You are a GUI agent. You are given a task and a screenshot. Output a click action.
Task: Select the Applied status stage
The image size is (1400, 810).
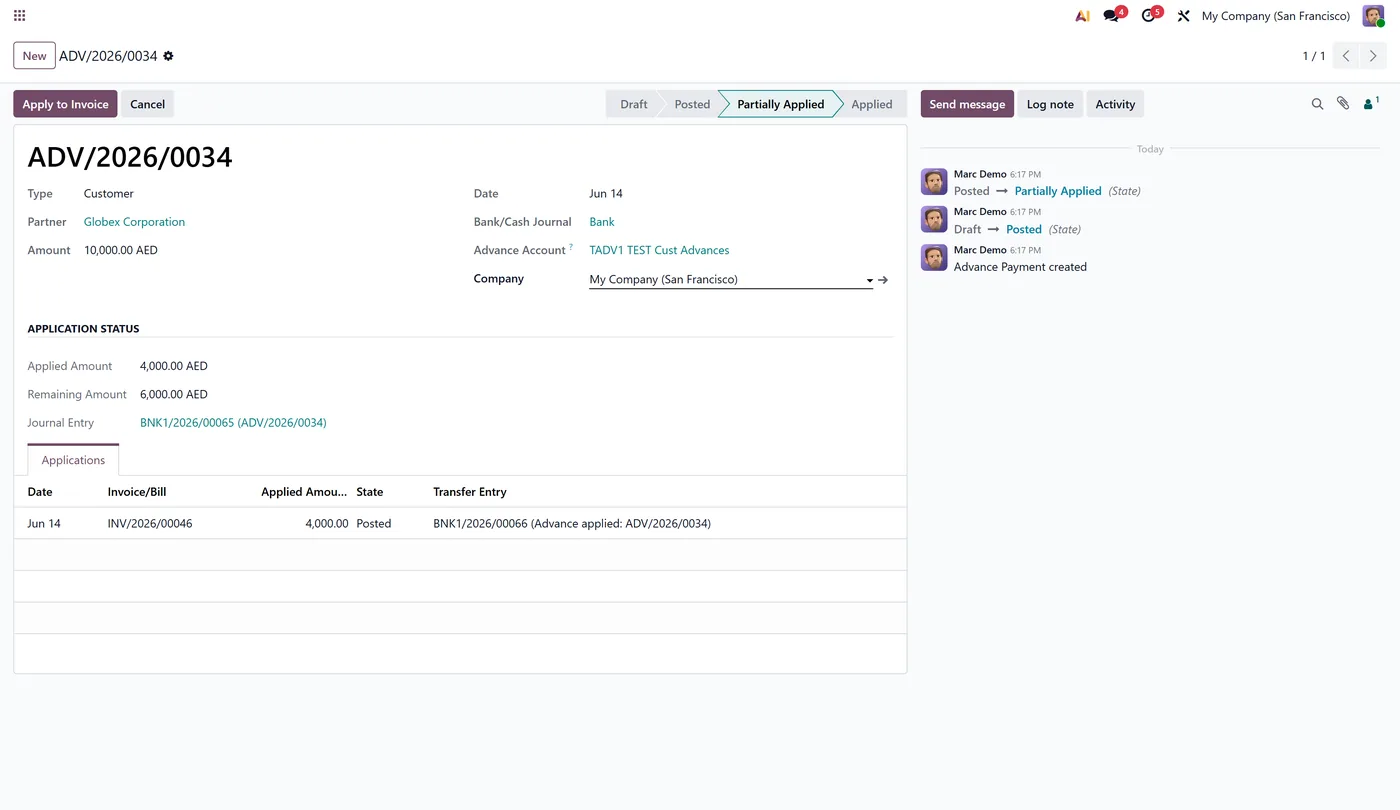(x=871, y=104)
